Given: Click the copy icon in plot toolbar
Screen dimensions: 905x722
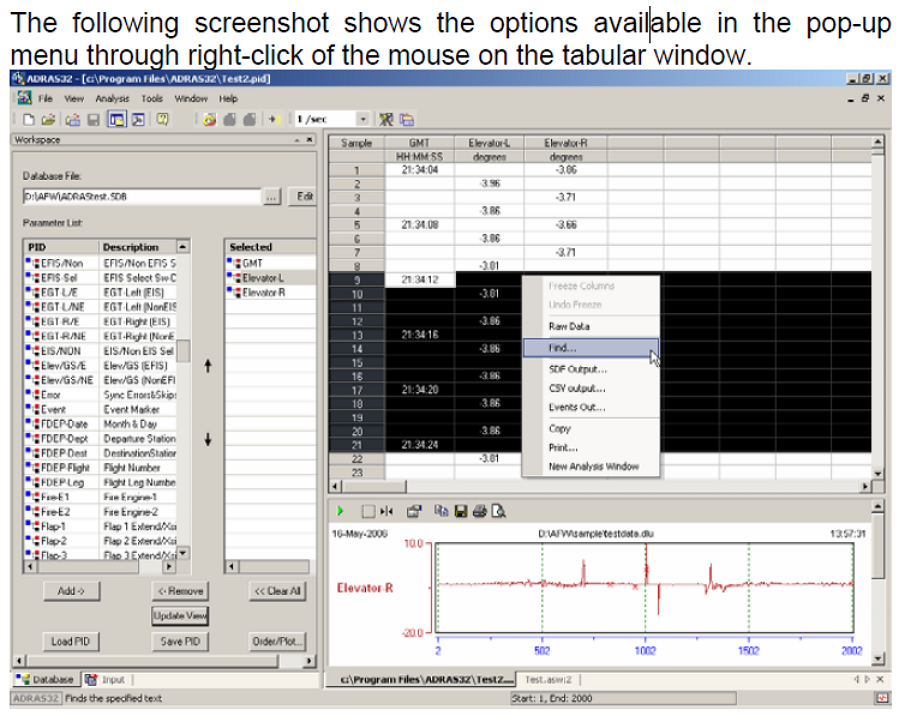Looking at the screenshot, I should tap(442, 511).
